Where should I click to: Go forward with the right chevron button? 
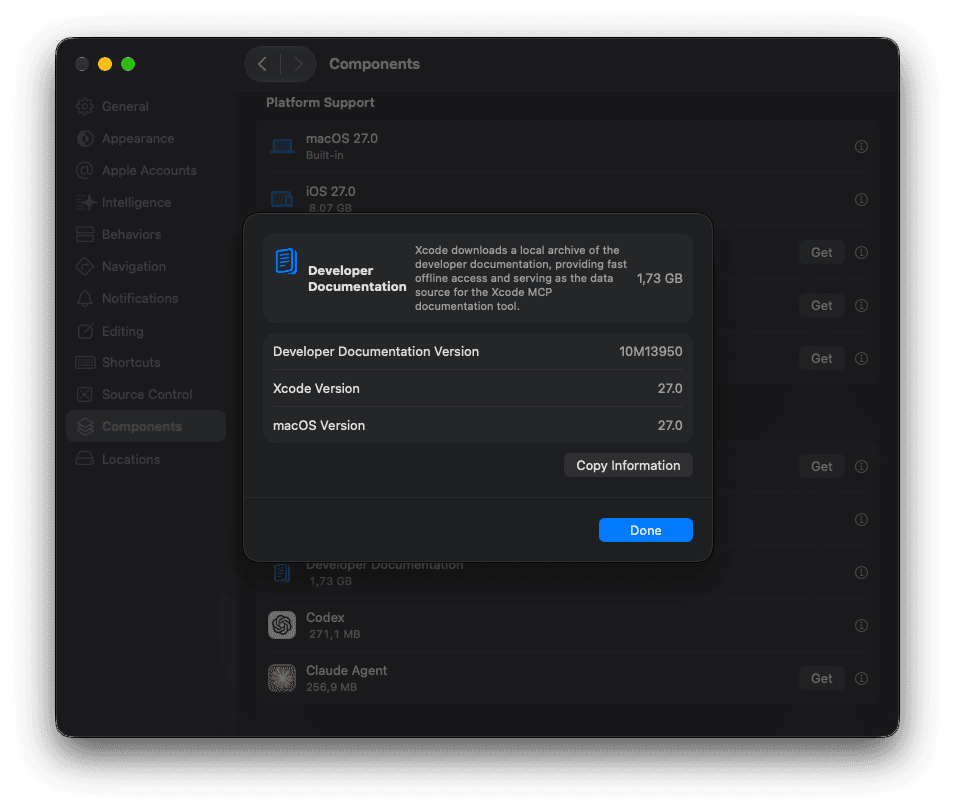pyautogui.click(x=298, y=64)
